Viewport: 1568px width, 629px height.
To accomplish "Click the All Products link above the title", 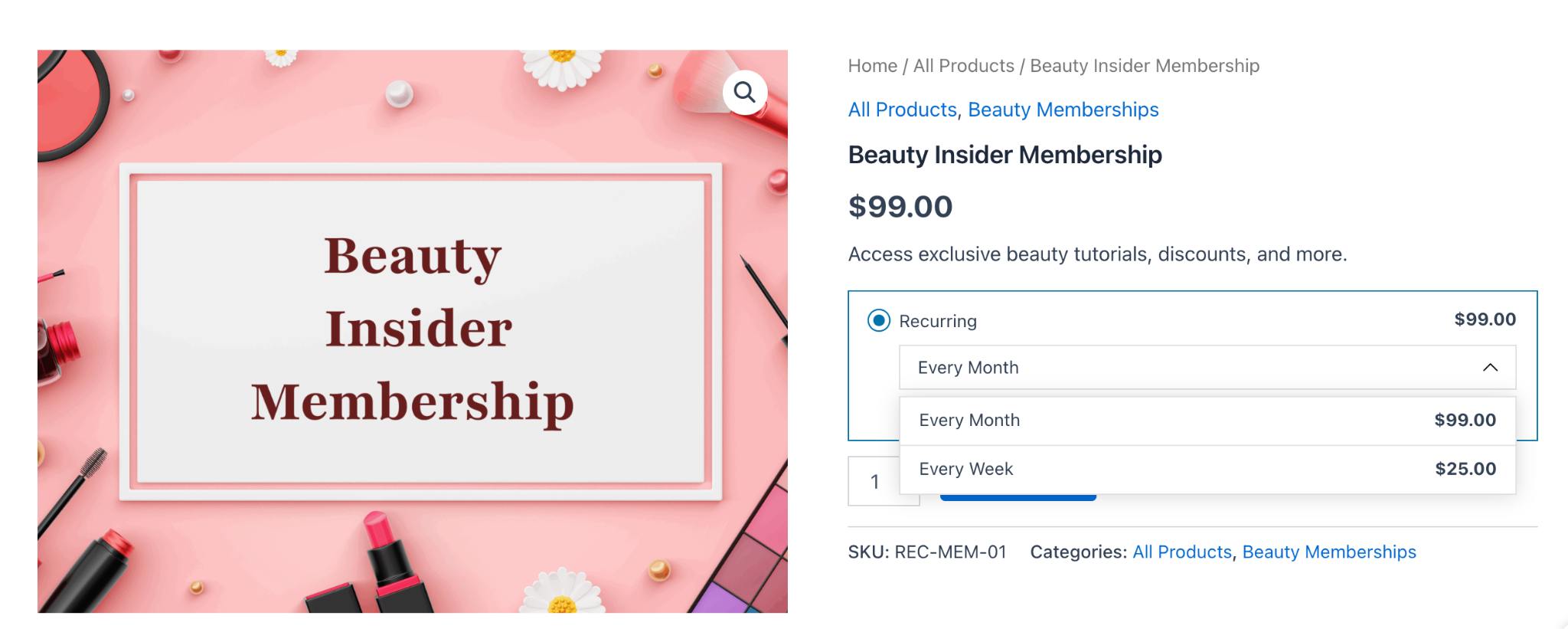I will (x=902, y=110).
